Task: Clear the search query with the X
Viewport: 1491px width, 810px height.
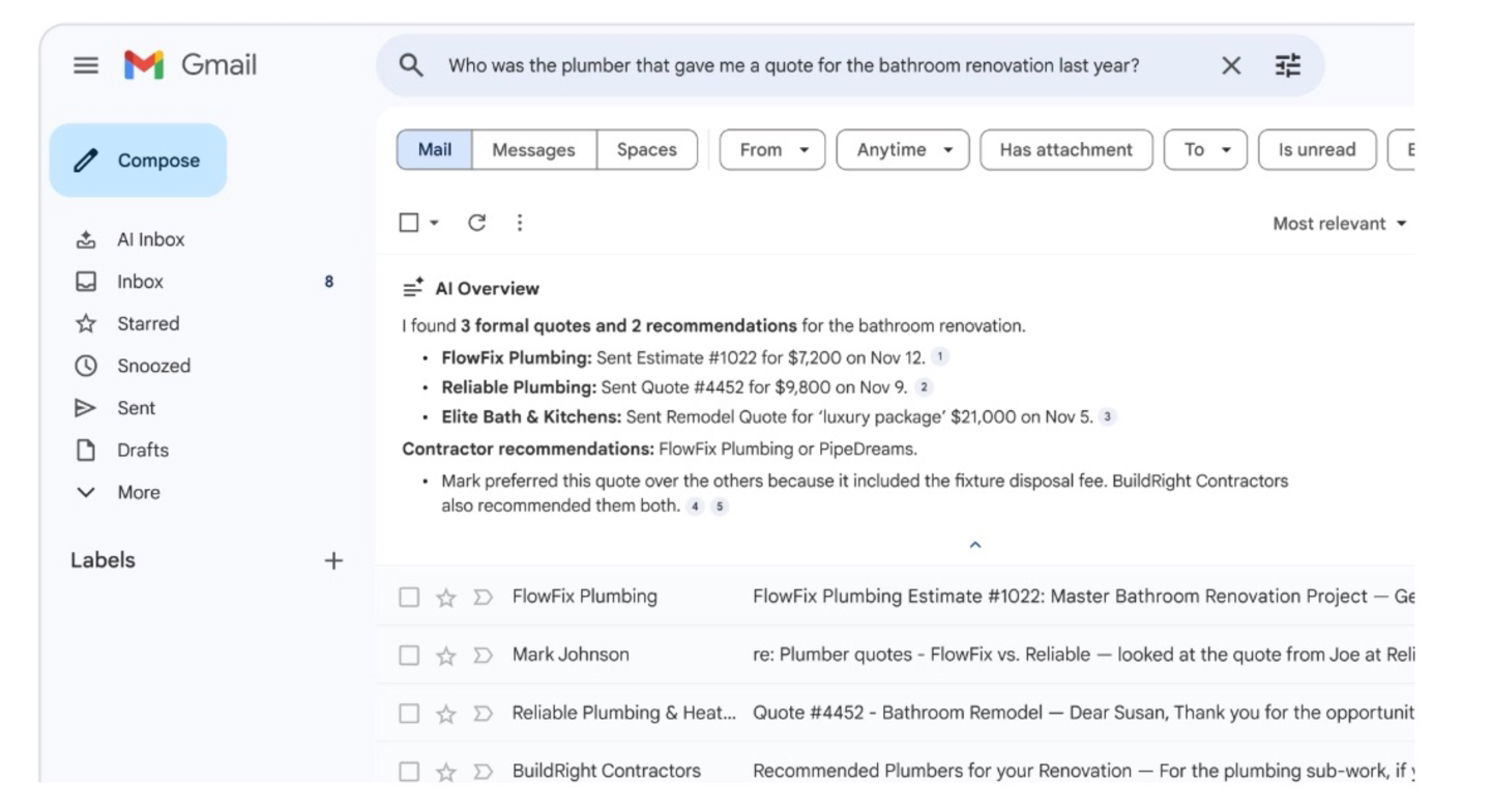Action: (1230, 65)
